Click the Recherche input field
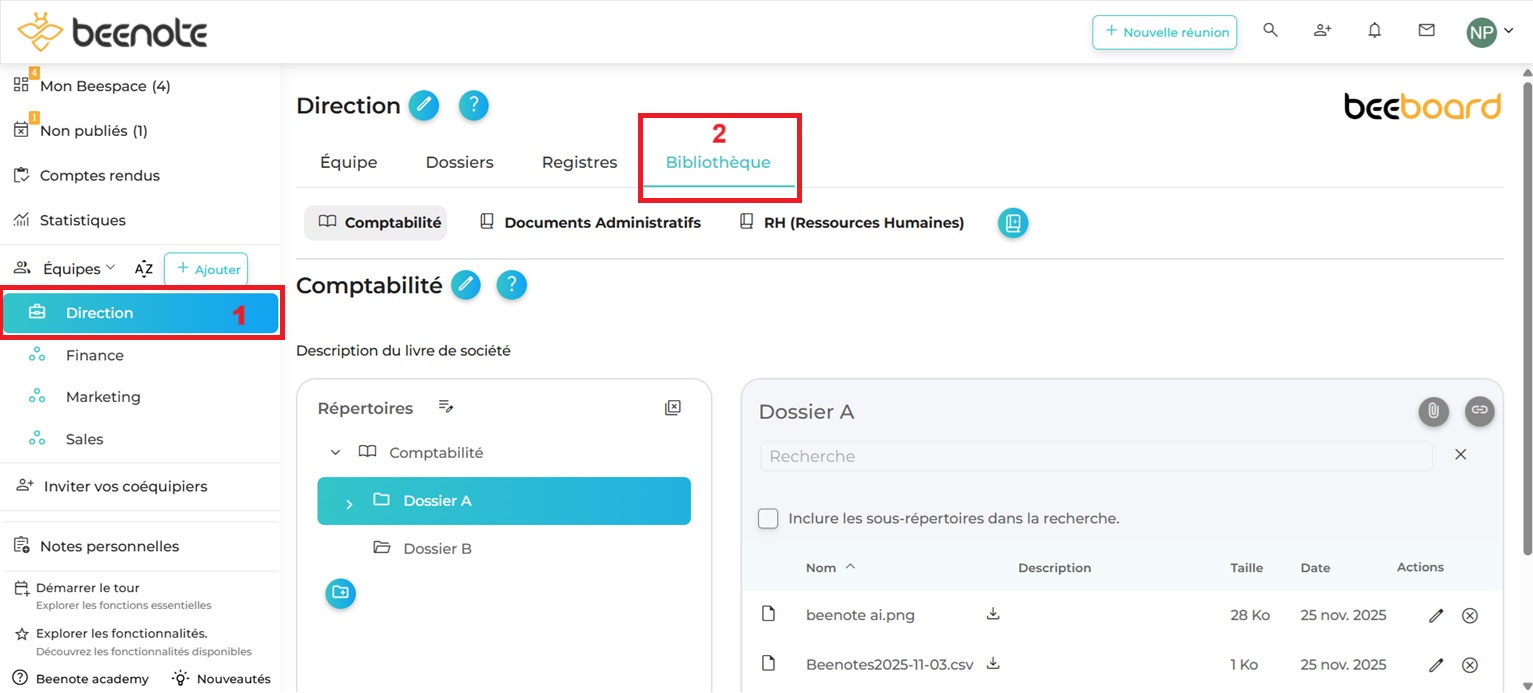1533x693 pixels. point(1095,456)
